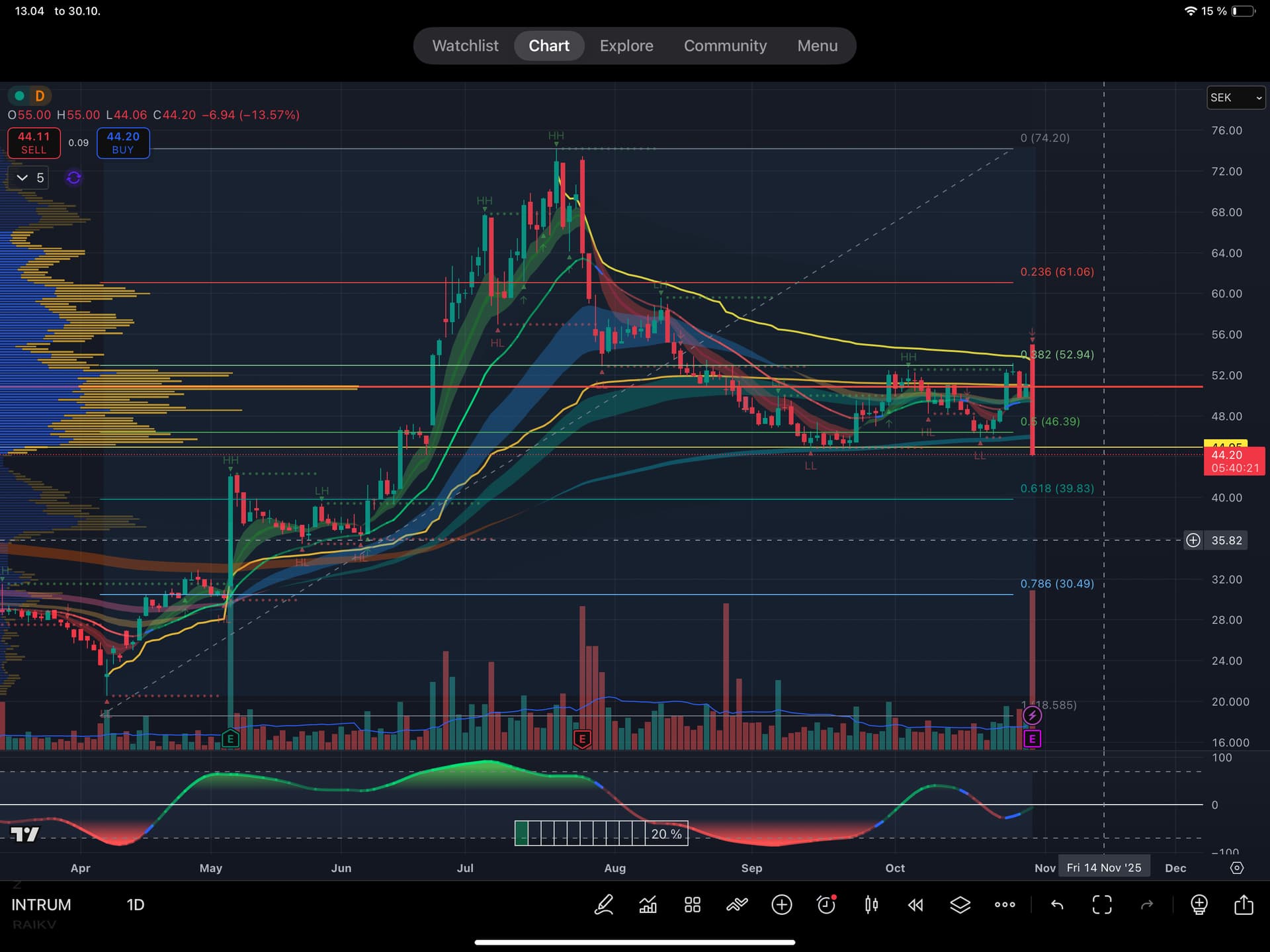This screenshot has width=1270, height=952.
Task: Open the layout grid icon
Action: pyautogui.click(x=693, y=904)
